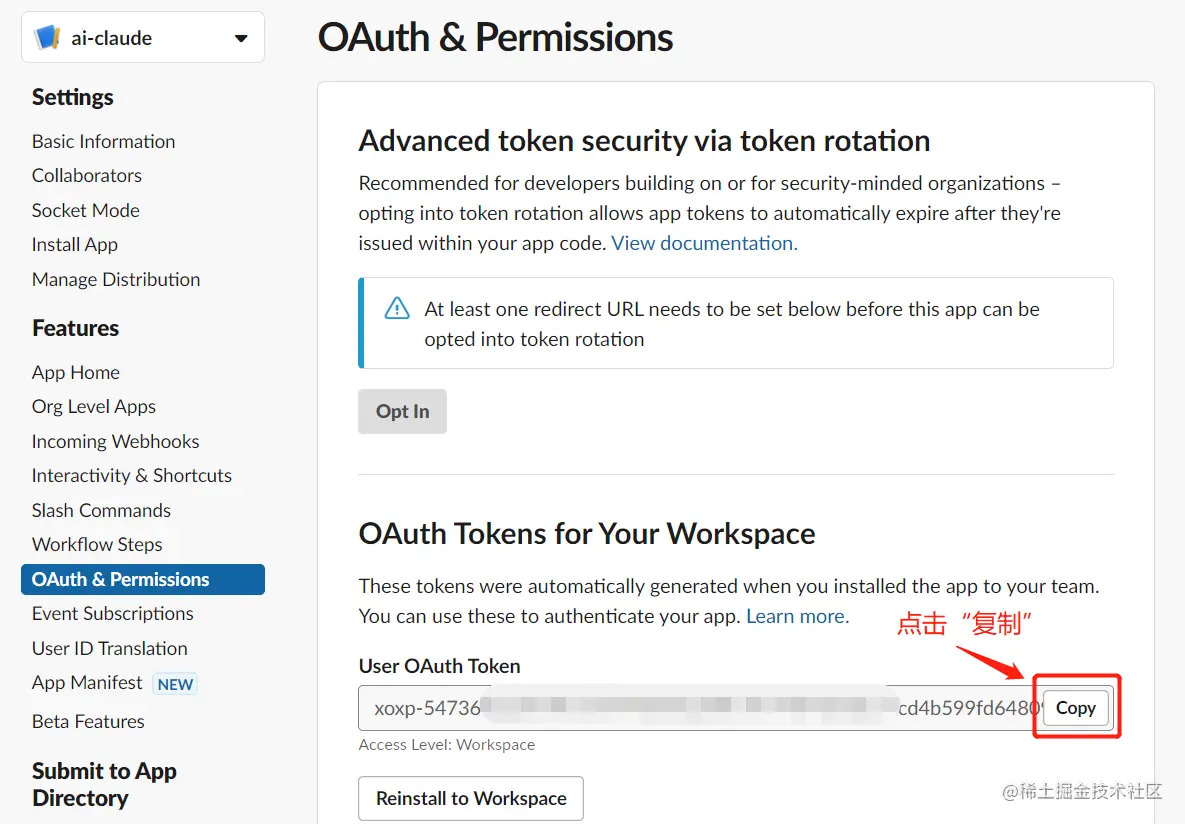Image resolution: width=1185 pixels, height=824 pixels.
Task: Go to Event Subscriptions page
Action: pos(113,613)
